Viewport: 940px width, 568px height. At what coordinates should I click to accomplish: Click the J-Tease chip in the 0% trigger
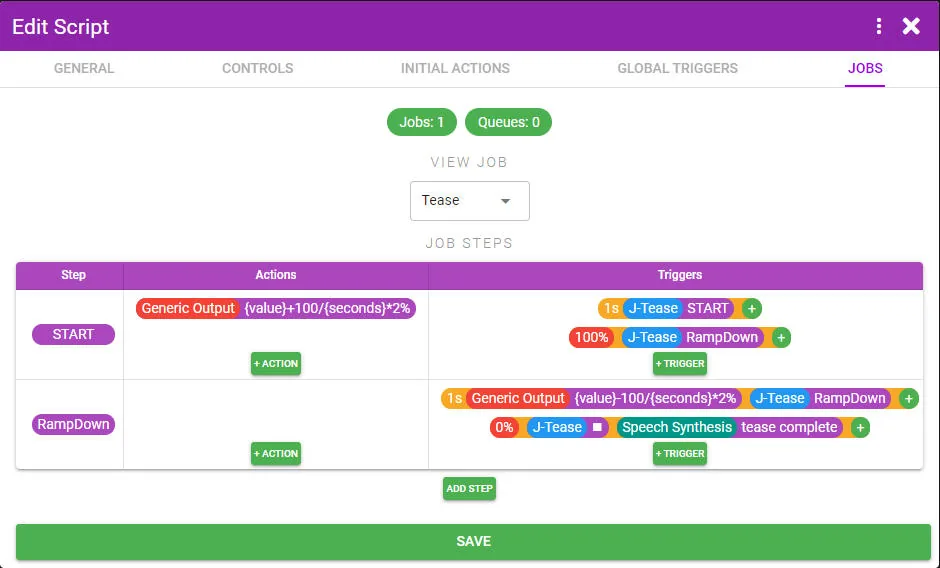coord(557,427)
